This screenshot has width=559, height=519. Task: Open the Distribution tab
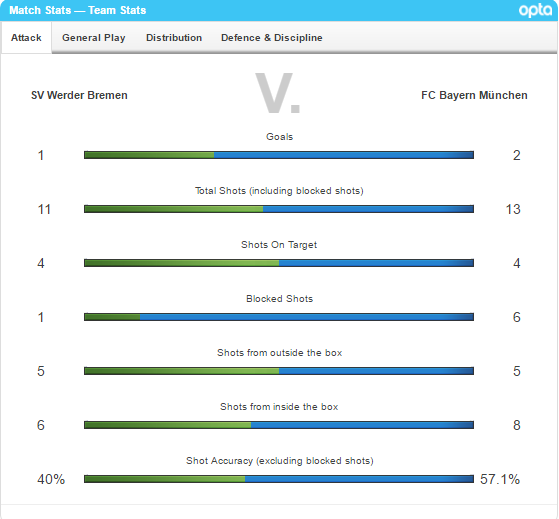(174, 38)
